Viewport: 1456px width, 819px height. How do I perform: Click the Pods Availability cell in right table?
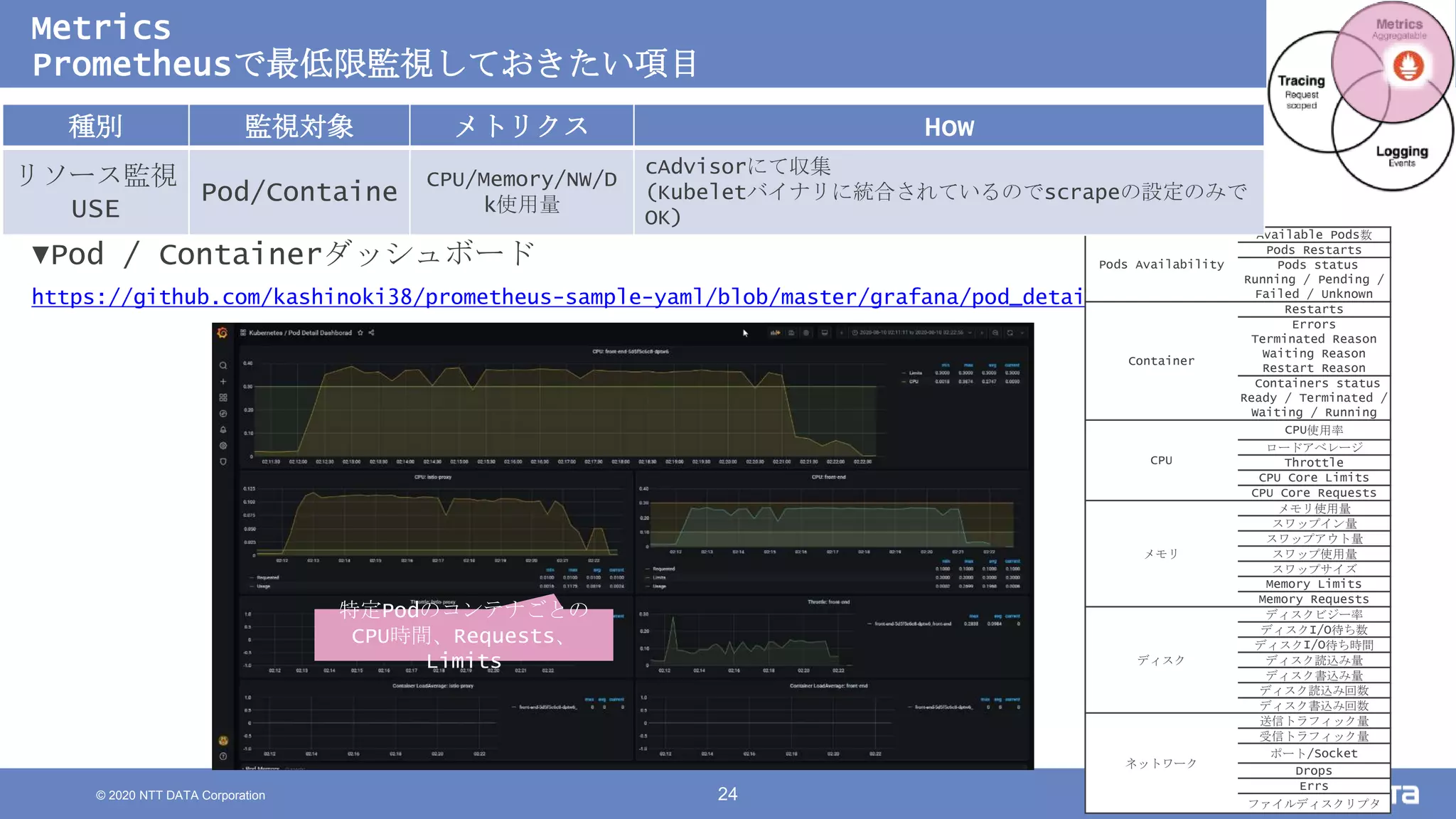tap(1162, 264)
